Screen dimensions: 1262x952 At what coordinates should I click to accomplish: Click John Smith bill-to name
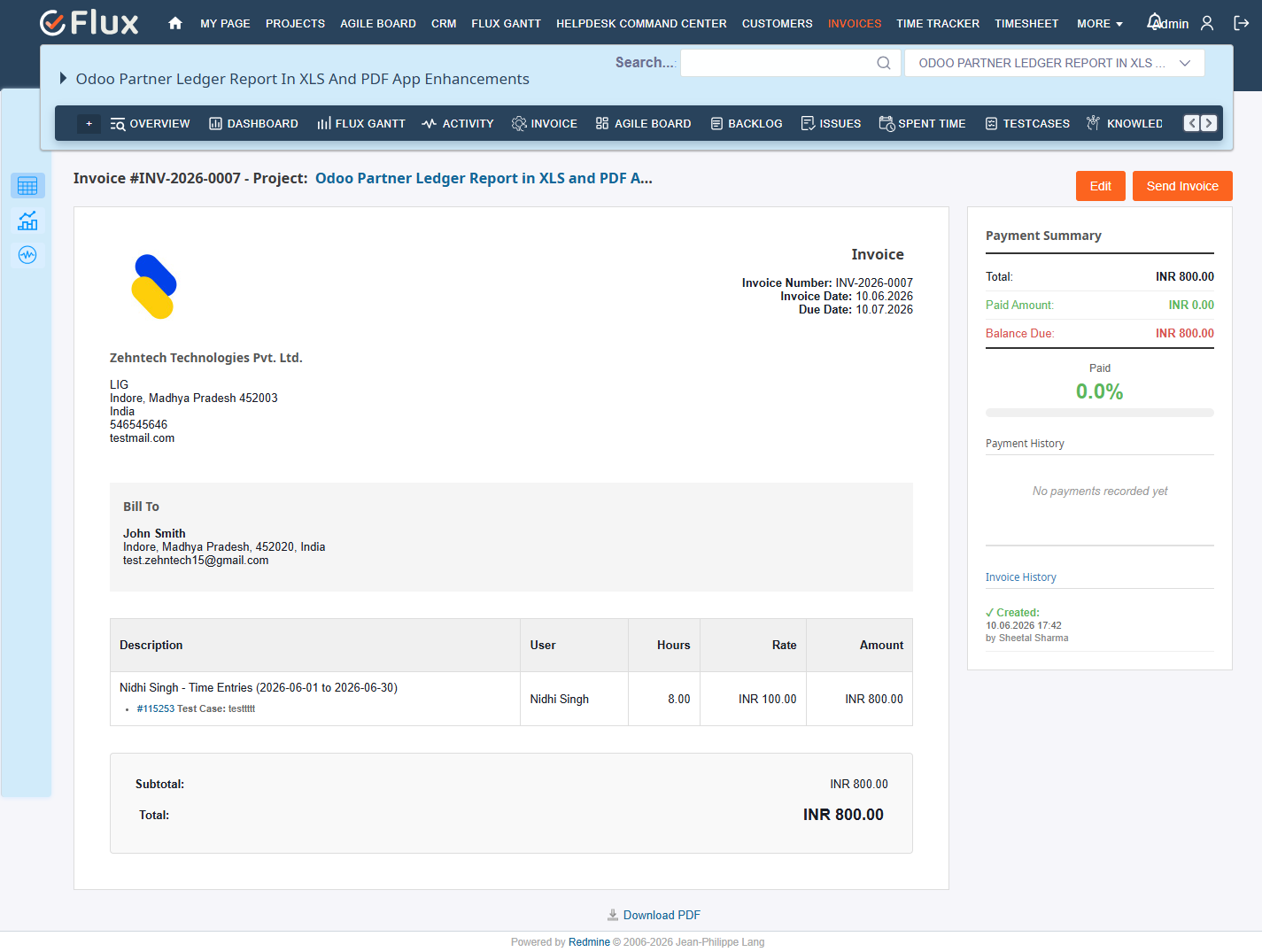point(154,534)
